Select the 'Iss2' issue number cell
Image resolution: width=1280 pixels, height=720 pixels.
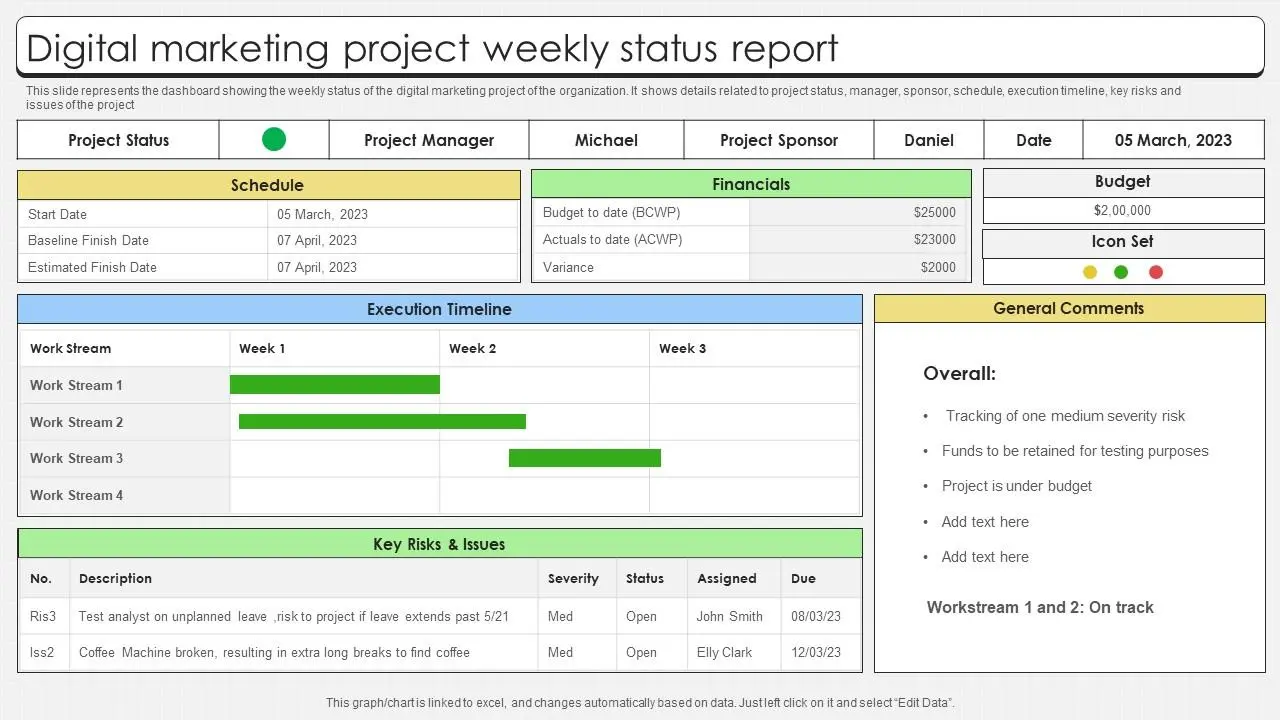[x=42, y=652]
